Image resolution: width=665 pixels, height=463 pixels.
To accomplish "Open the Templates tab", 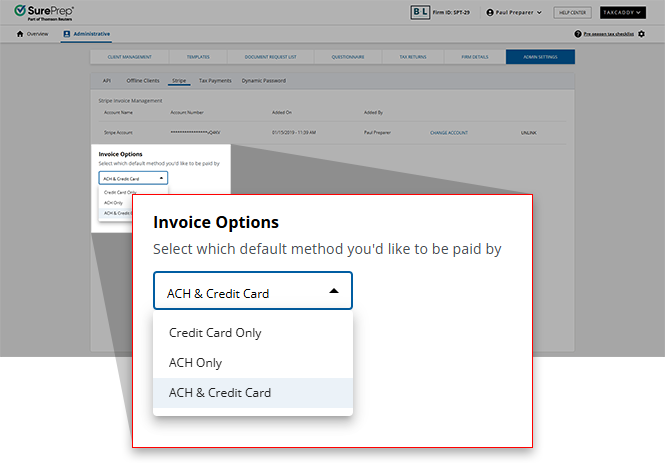I will pyautogui.click(x=198, y=57).
